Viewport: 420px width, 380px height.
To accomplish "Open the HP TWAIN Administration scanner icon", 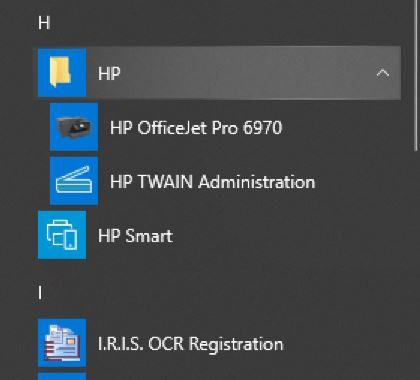I will click(74, 181).
